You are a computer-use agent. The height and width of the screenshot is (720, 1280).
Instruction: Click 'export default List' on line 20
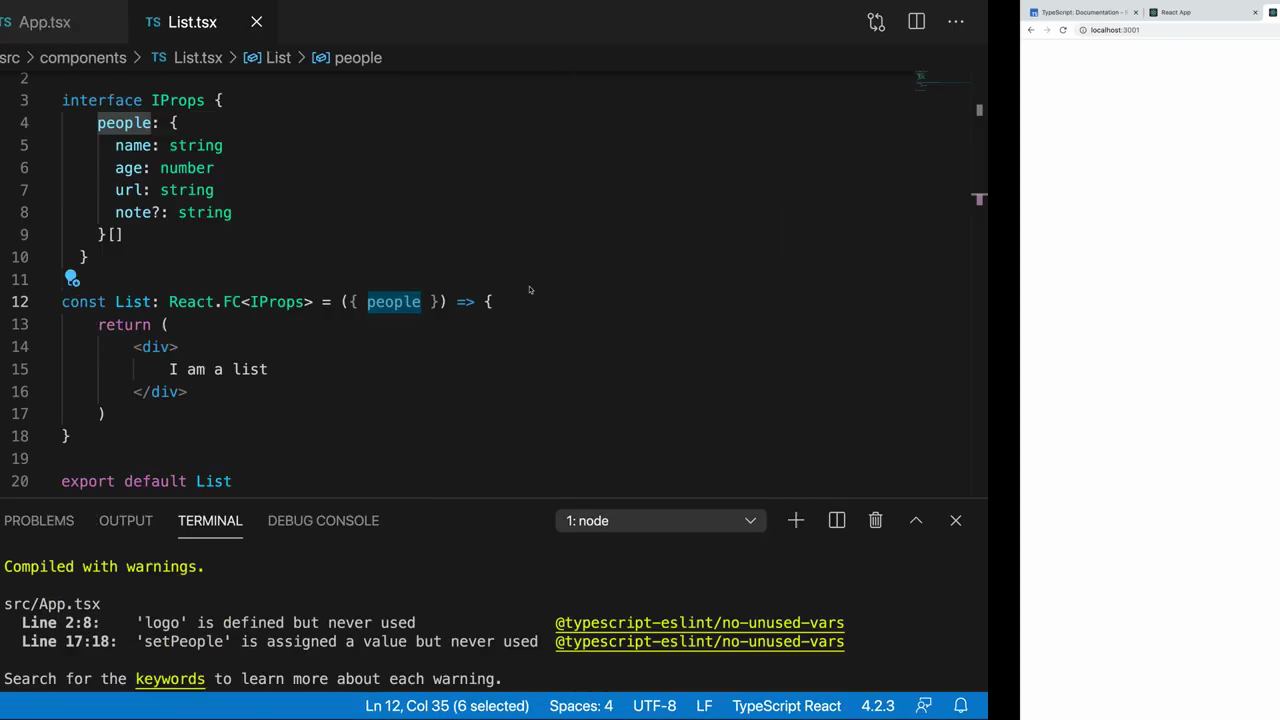(x=146, y=481)
